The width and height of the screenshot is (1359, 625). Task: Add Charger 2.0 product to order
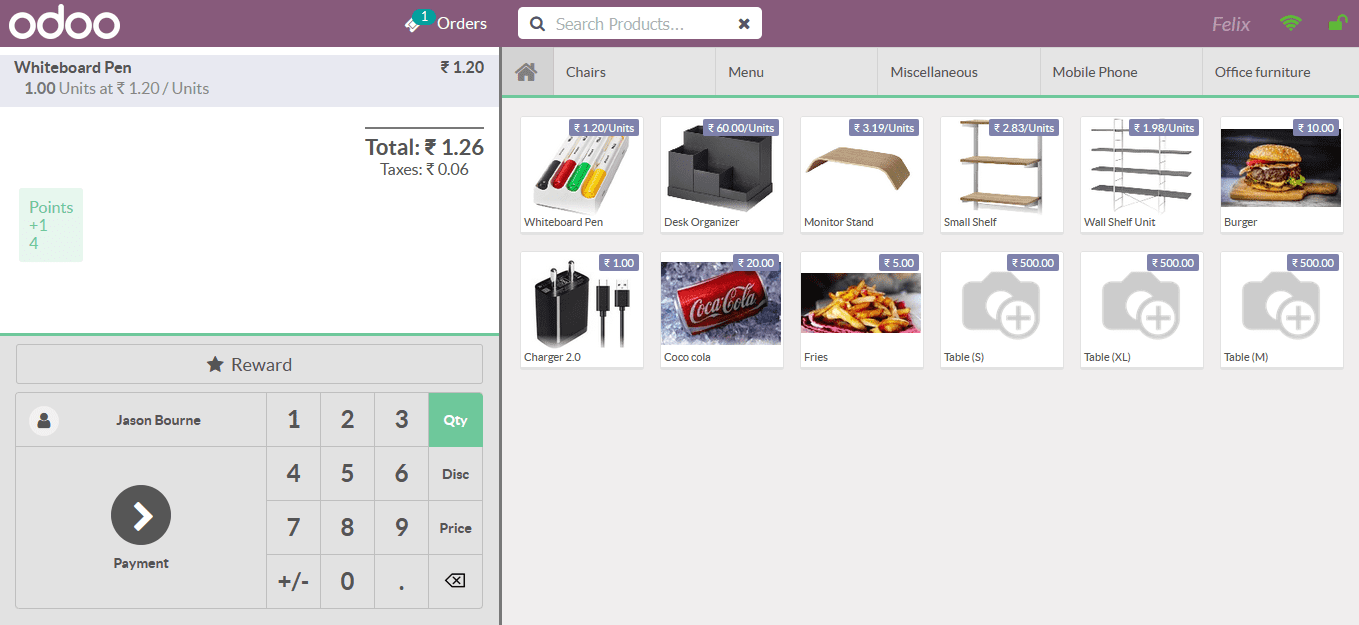[582, 310]
